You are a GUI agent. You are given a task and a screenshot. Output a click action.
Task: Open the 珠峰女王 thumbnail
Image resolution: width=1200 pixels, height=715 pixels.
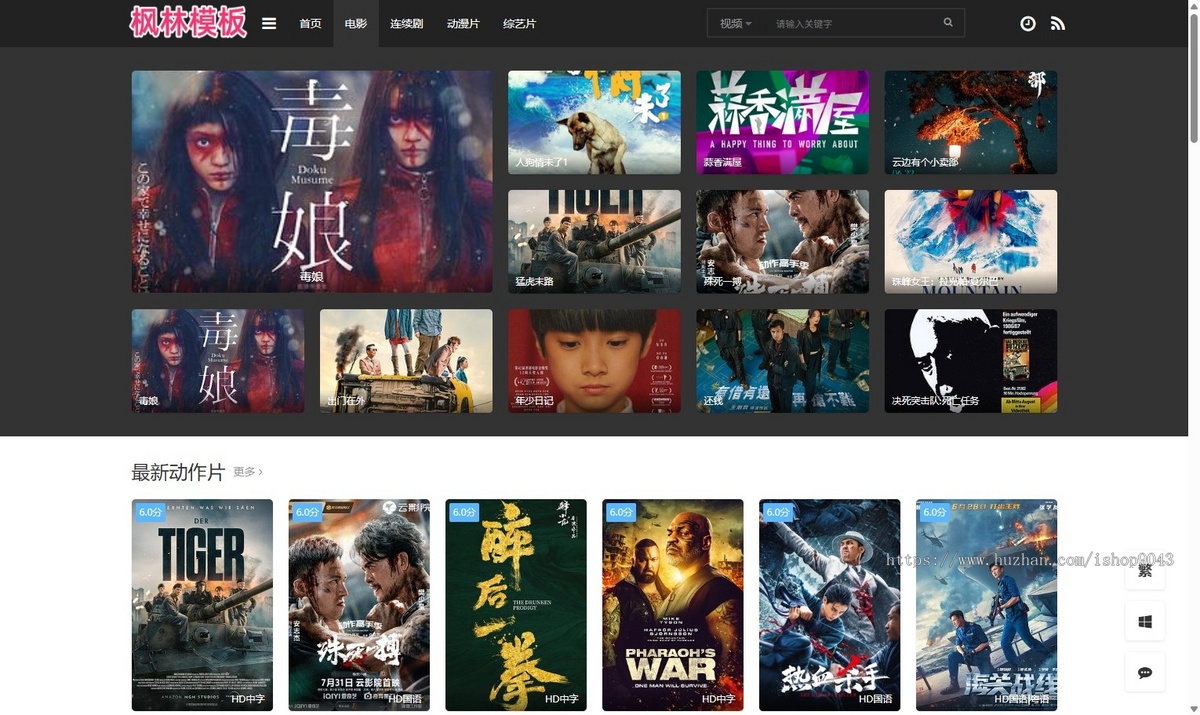pyautogui.click(x=970, y=241)
